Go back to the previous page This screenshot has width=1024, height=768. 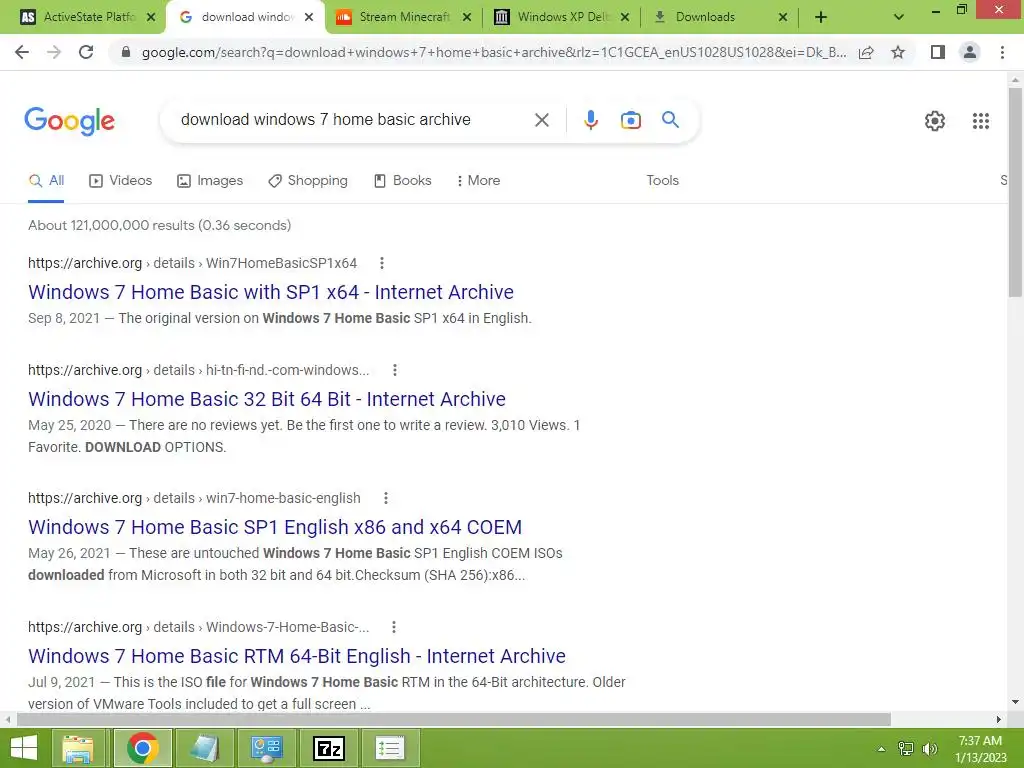(x=22, y=52)
